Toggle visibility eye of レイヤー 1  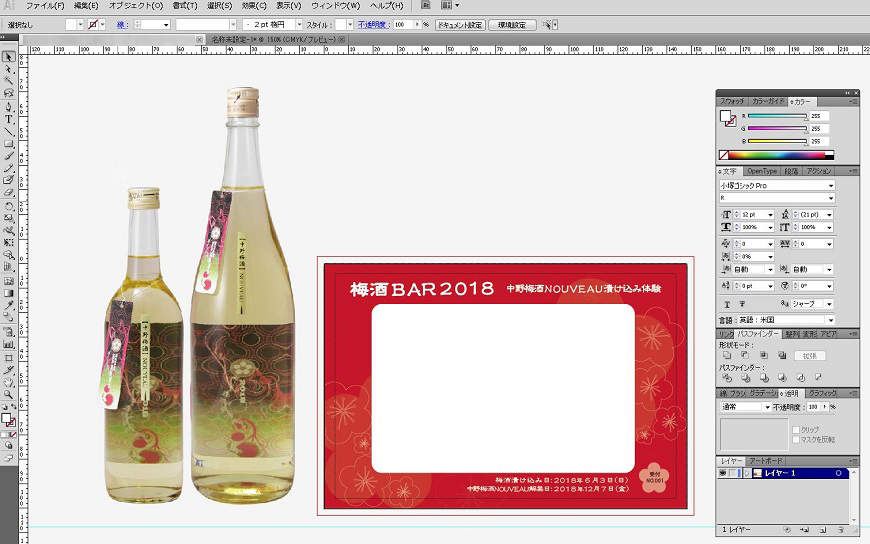(x=723, y=473)
